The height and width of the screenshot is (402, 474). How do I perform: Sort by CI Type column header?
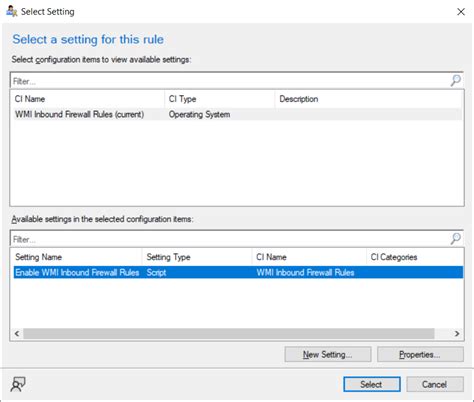pos(220,99)
